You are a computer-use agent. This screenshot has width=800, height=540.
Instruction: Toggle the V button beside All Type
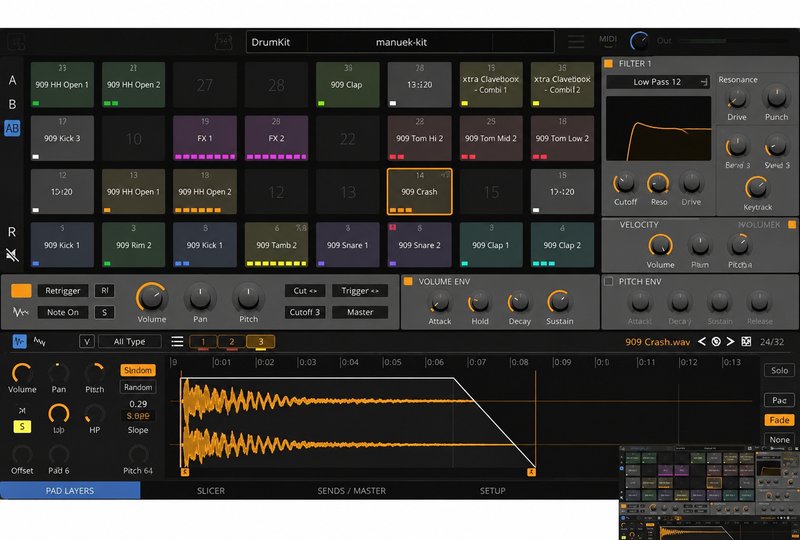[87, 341]
